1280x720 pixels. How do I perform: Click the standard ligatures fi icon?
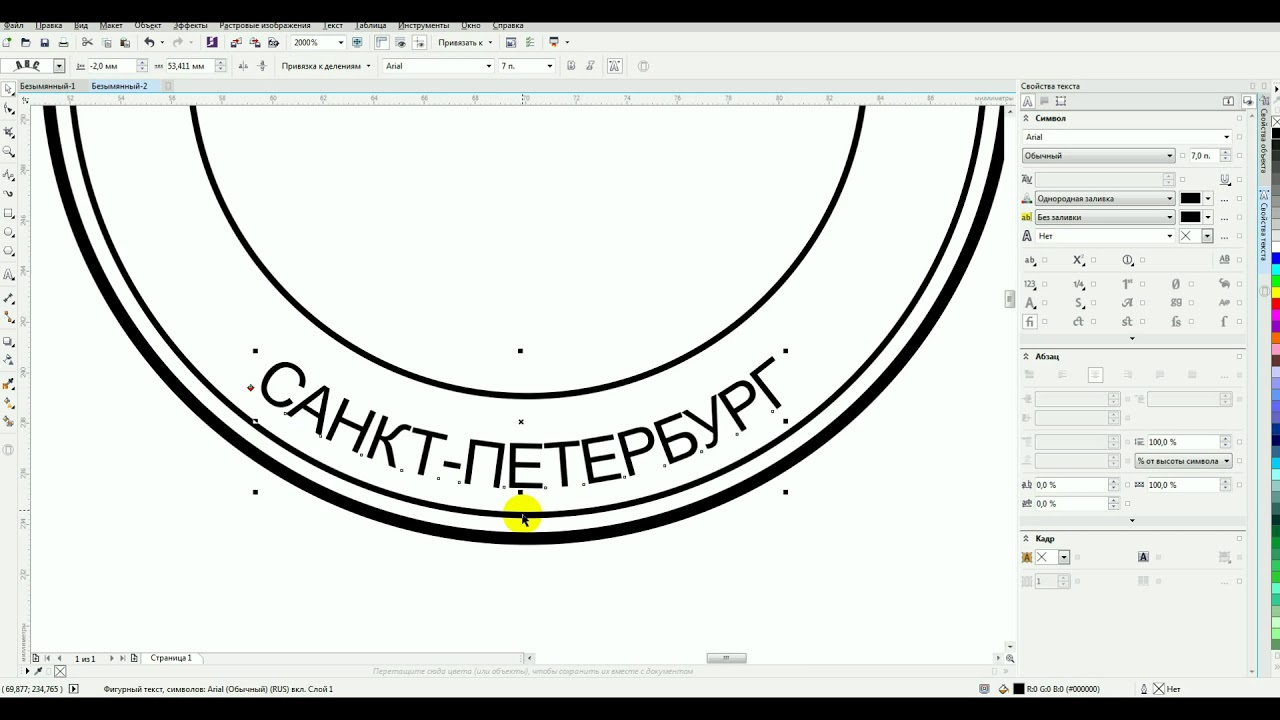(1030, 322)
